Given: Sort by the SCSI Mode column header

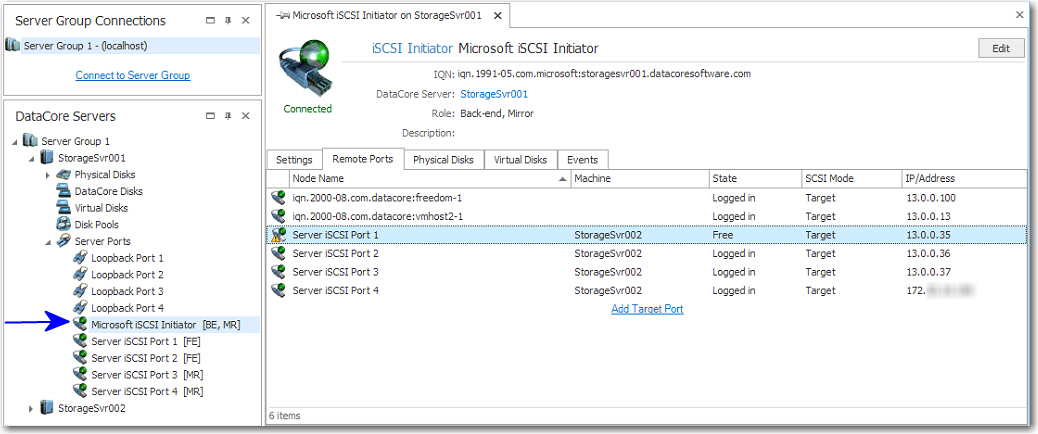Looking at the screenshot, I should [851, 179].
